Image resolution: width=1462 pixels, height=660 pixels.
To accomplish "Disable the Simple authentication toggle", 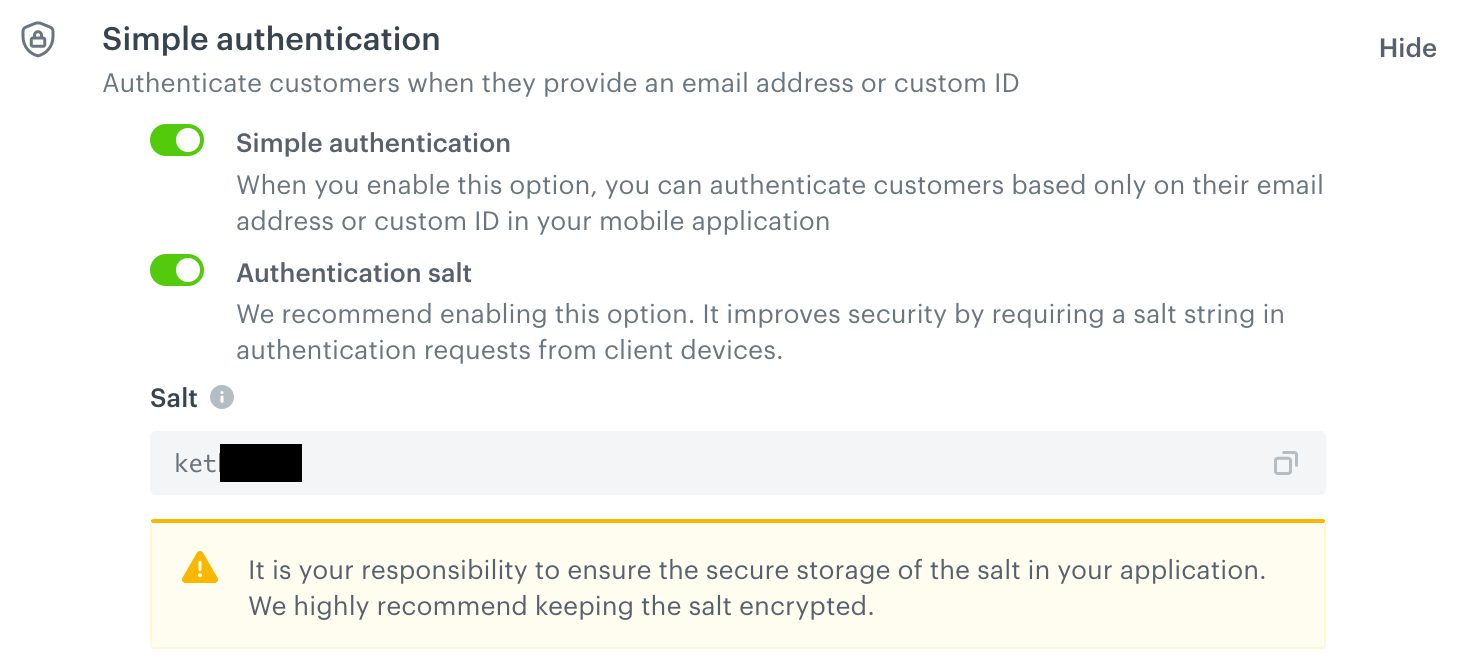I will [177, 140].
